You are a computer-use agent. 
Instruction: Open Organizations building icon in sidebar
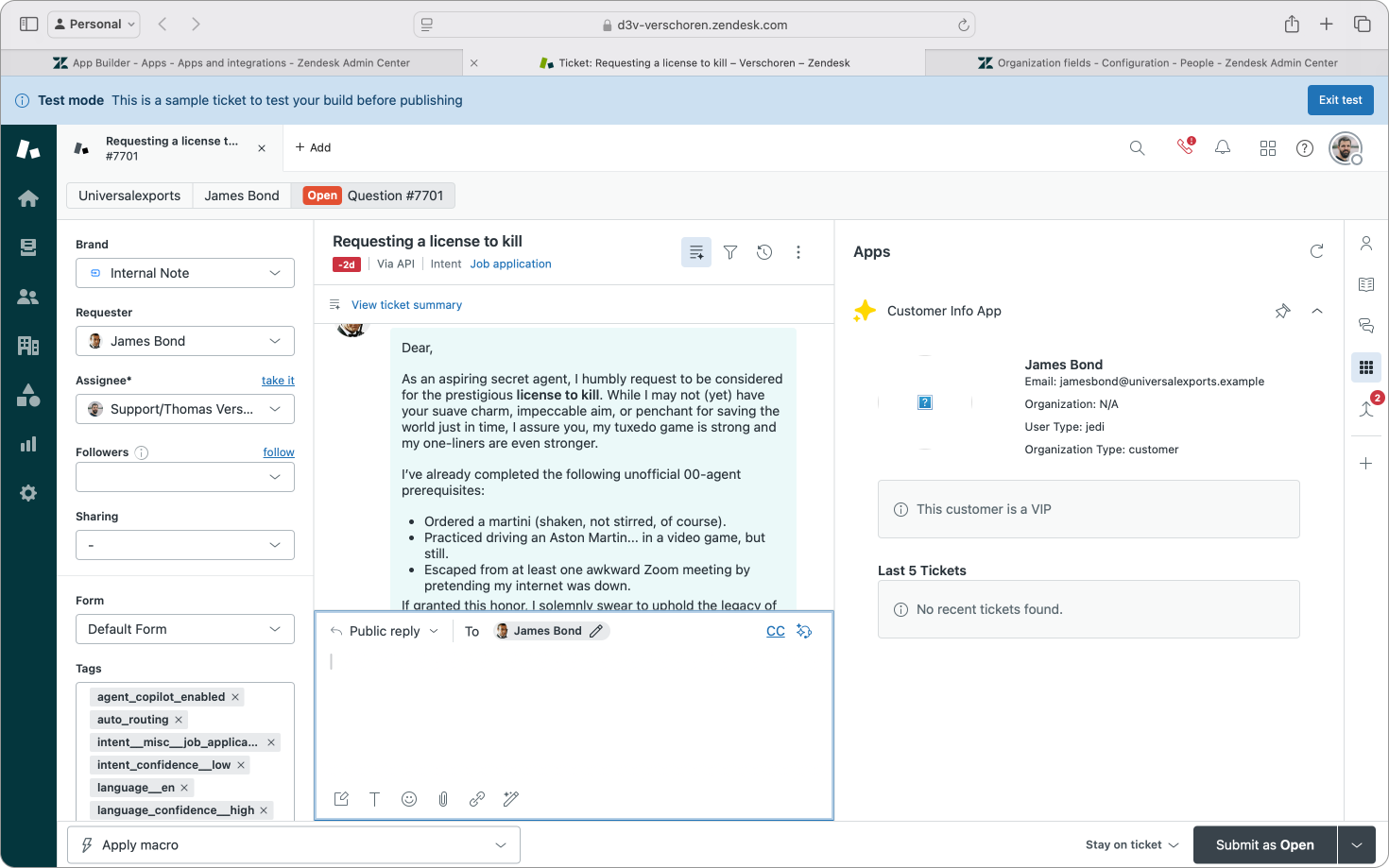click(x=28, y=346)
